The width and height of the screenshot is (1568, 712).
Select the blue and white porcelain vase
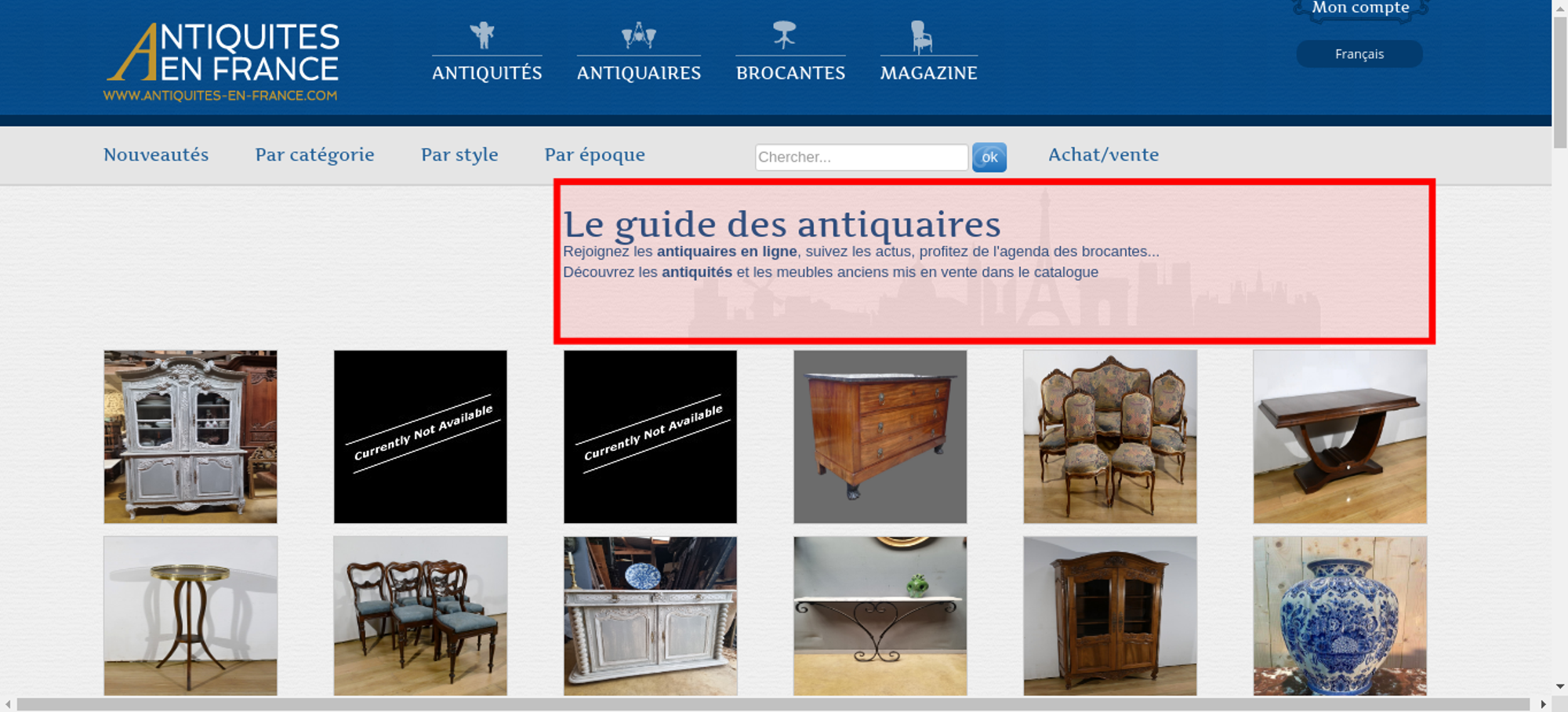(1339, 616)
